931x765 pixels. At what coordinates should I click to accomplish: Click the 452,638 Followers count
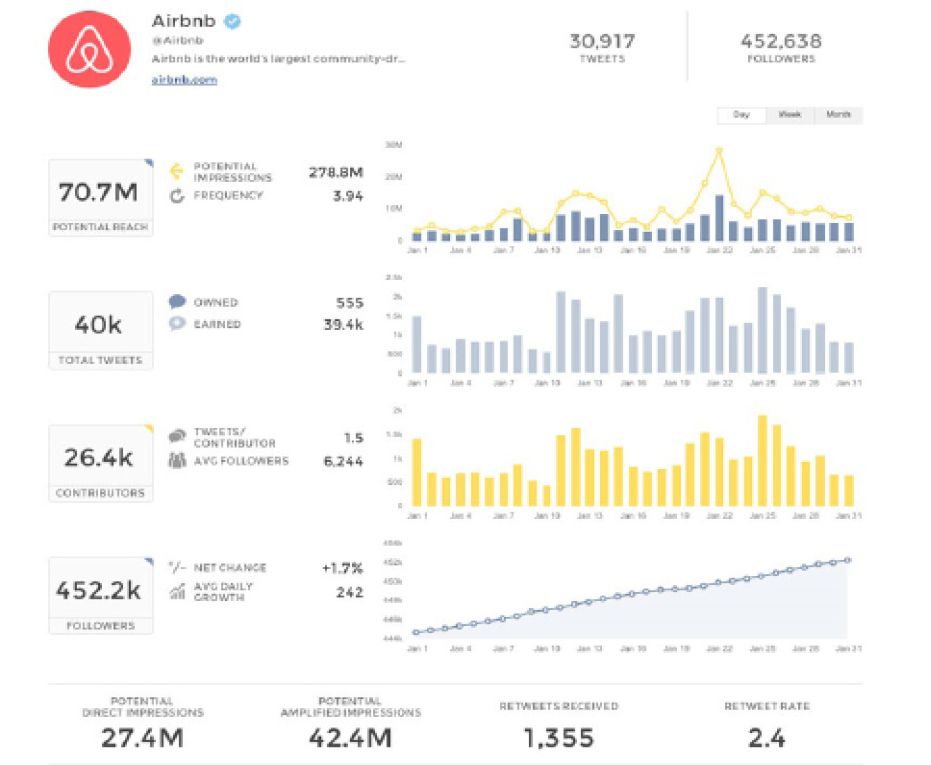(781, 42)
